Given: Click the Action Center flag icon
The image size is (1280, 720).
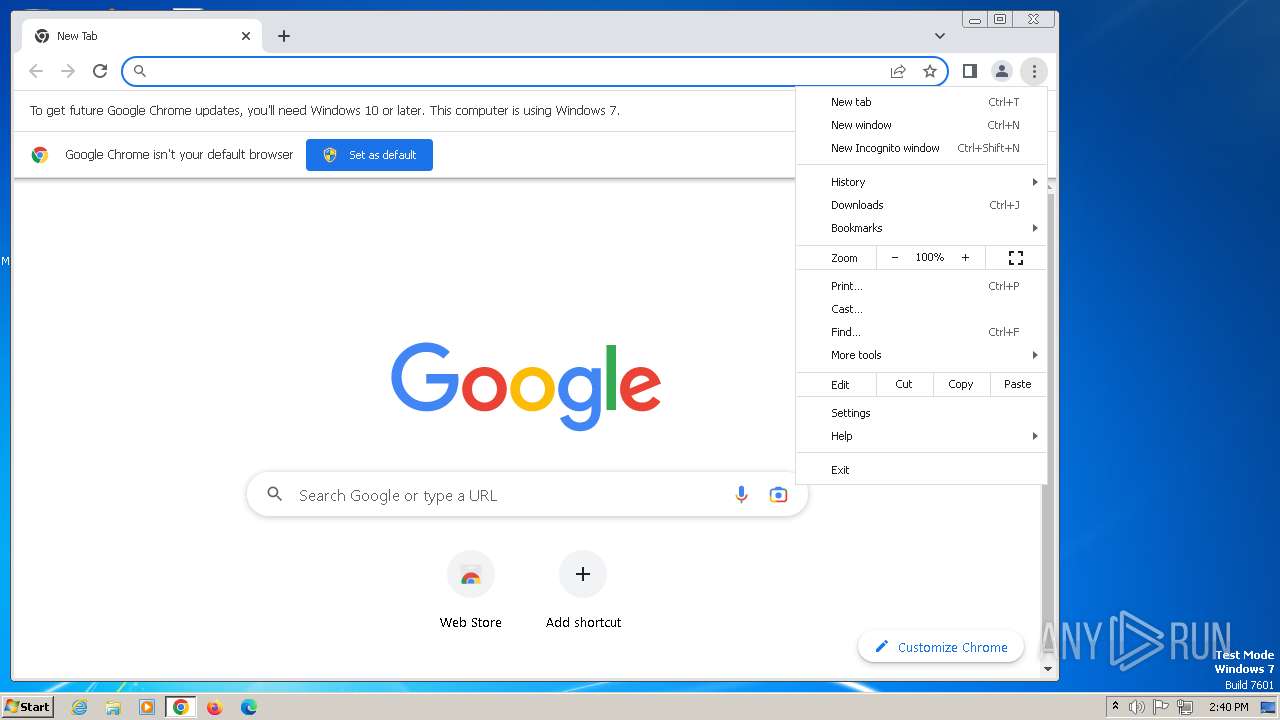Looking at the screenshot, I should [1161, 707].
